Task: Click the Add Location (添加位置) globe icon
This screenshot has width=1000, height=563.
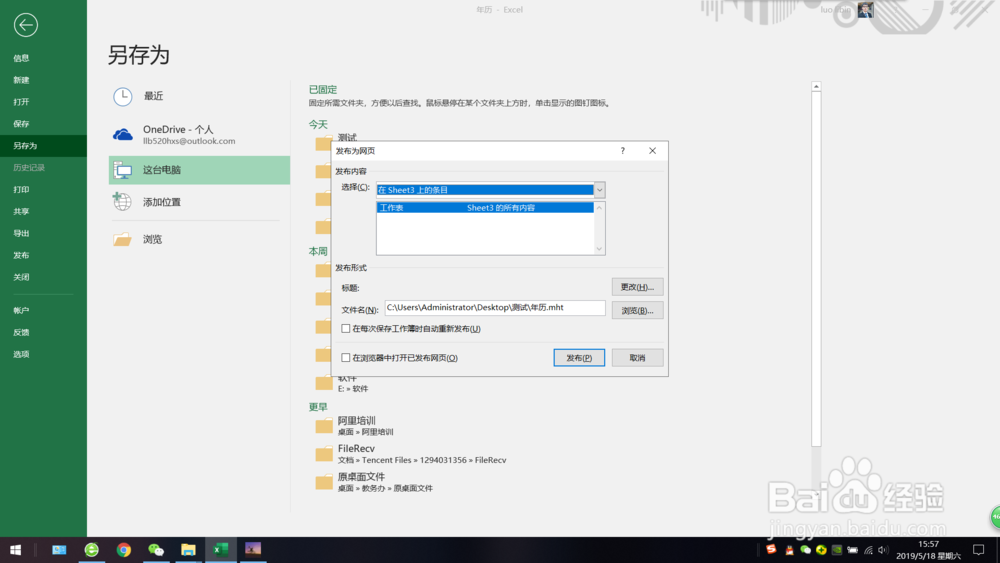Action: (x=122, y=201)
